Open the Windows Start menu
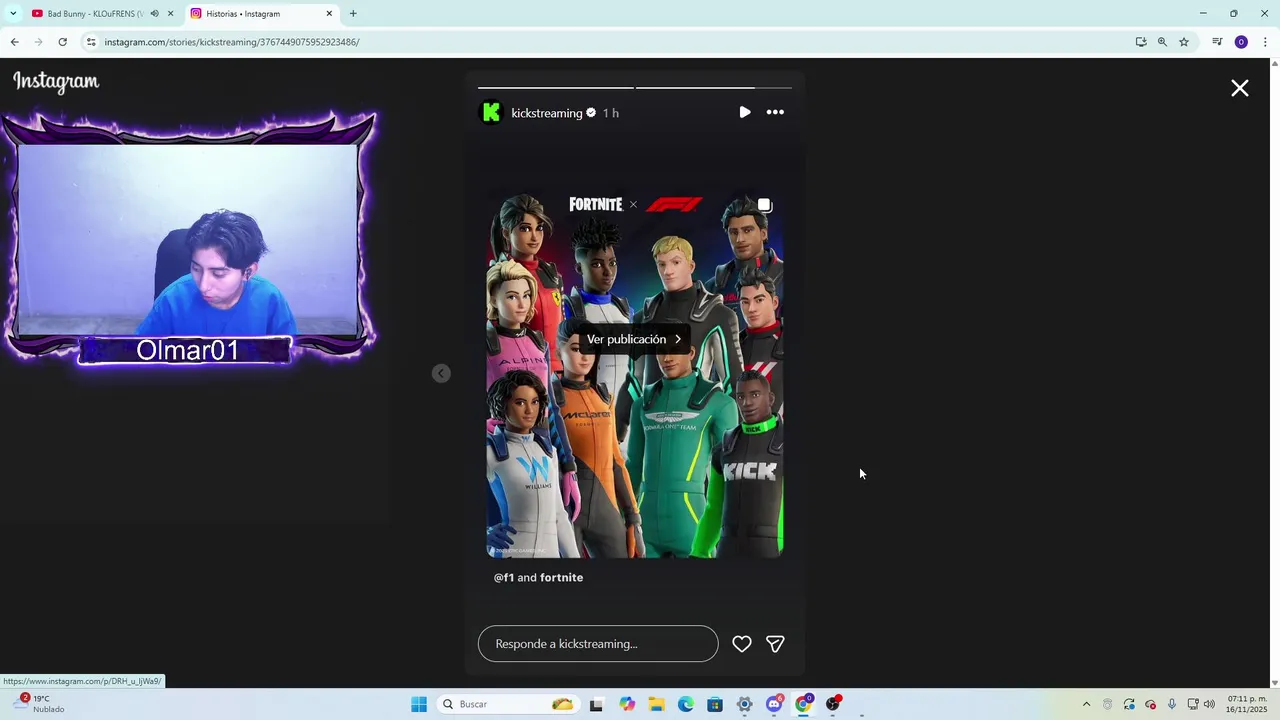 coord(419,705)
